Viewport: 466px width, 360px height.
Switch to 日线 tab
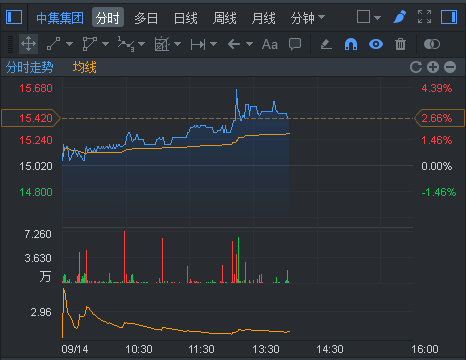pyautogui.click(x=186, y=18)
